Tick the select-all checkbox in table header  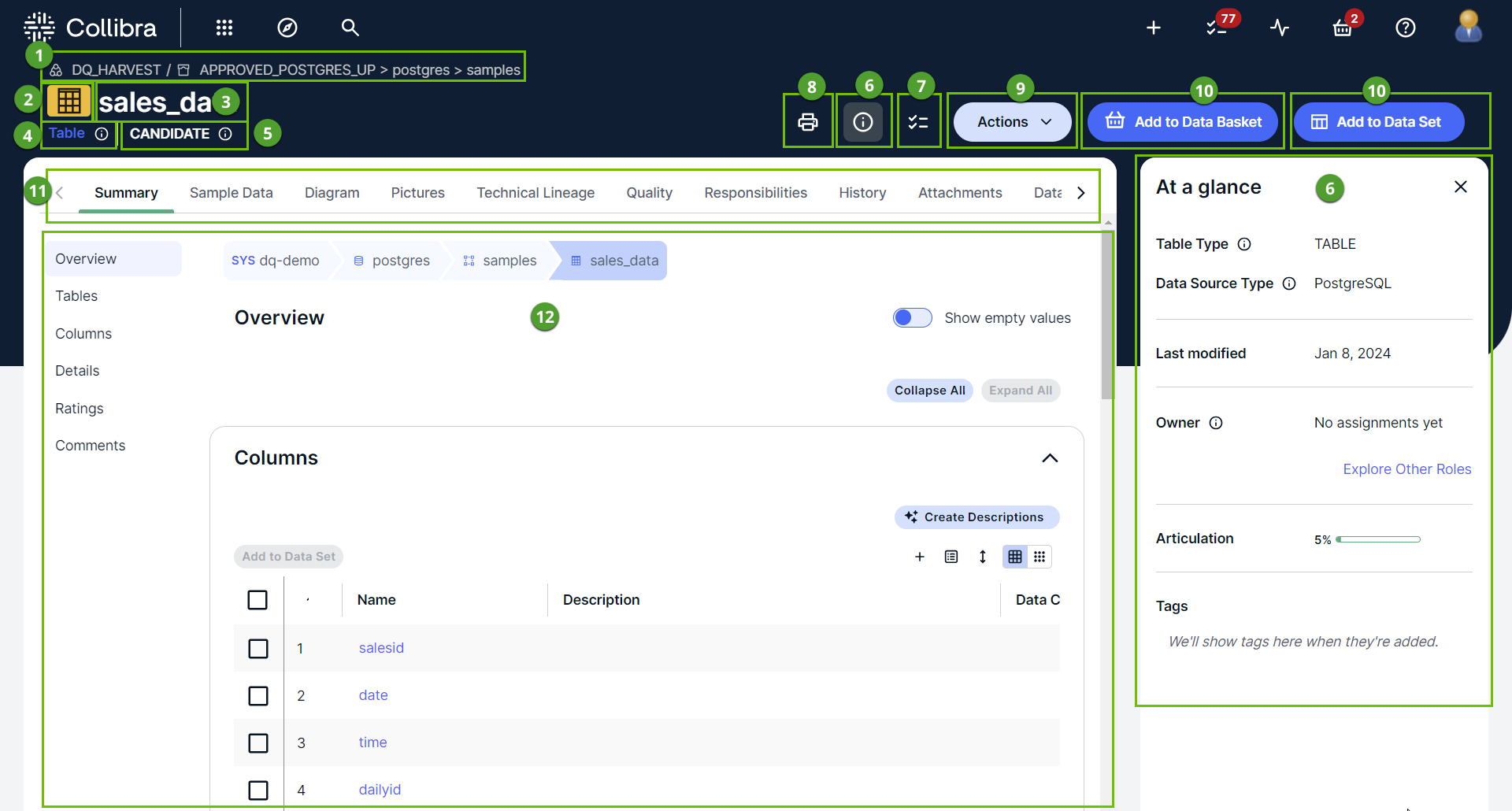[x=258, y=600]
